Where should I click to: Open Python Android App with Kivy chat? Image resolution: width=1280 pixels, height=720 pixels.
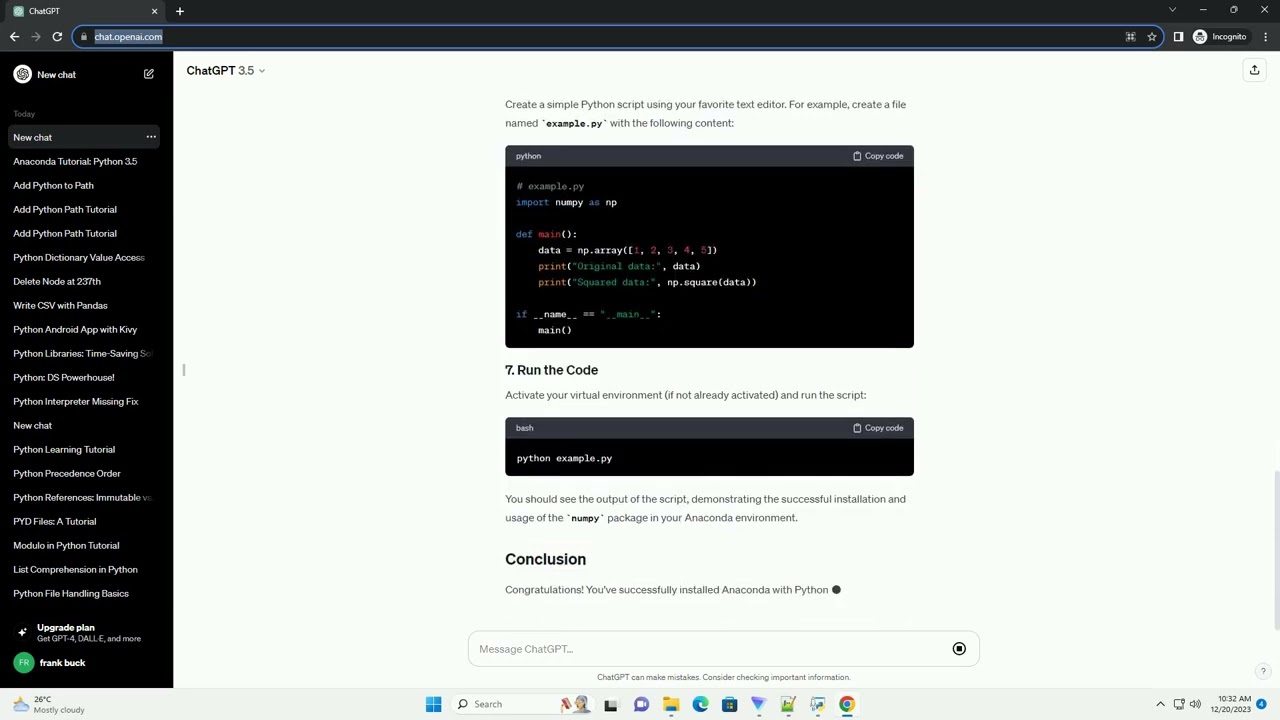75,329
